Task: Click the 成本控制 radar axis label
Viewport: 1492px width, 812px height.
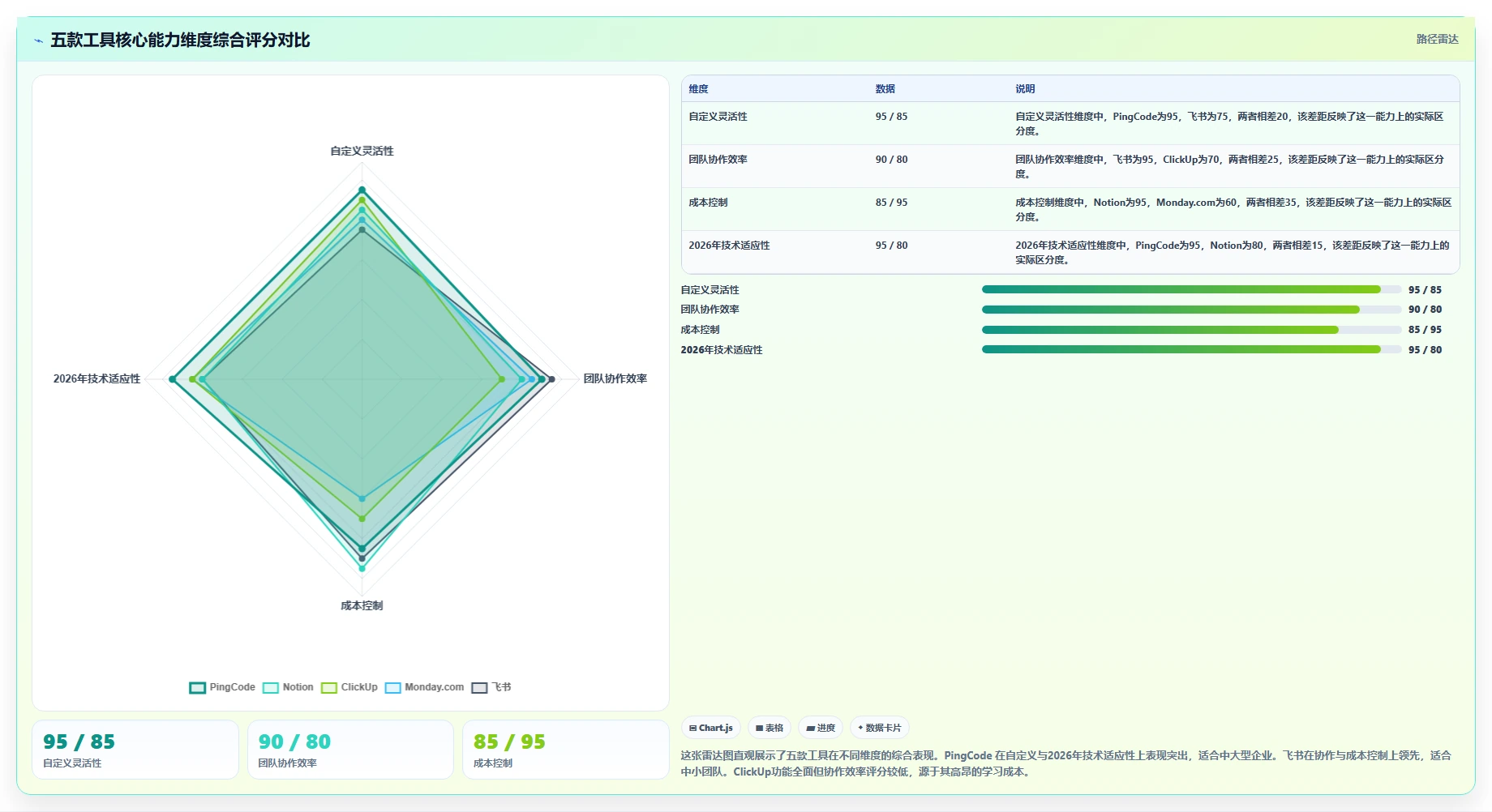Action: 362,605
